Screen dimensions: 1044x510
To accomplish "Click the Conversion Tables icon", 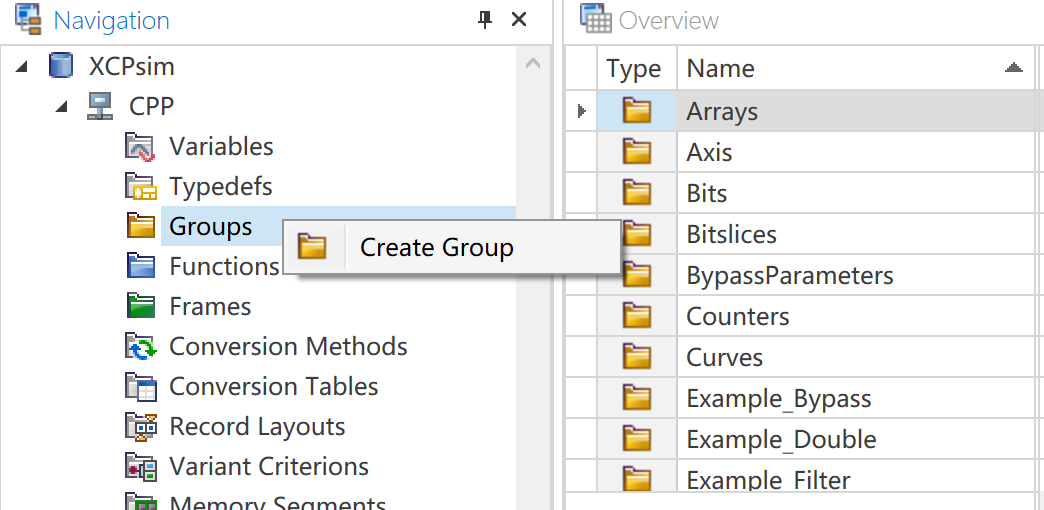I will pos(141,387).
